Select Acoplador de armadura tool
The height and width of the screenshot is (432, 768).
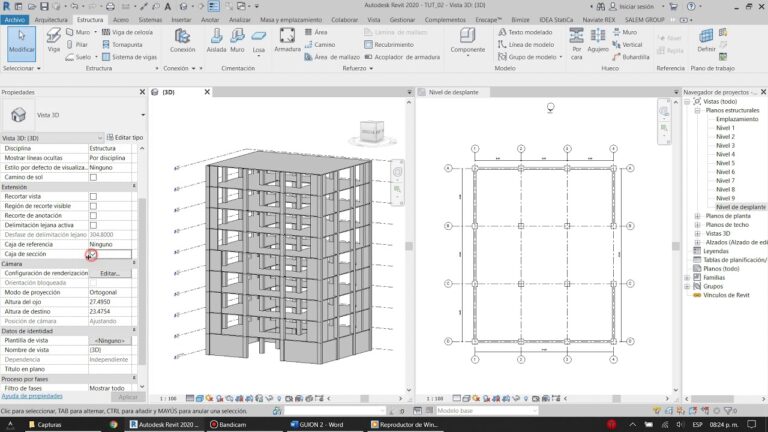(x=402, y=57)
